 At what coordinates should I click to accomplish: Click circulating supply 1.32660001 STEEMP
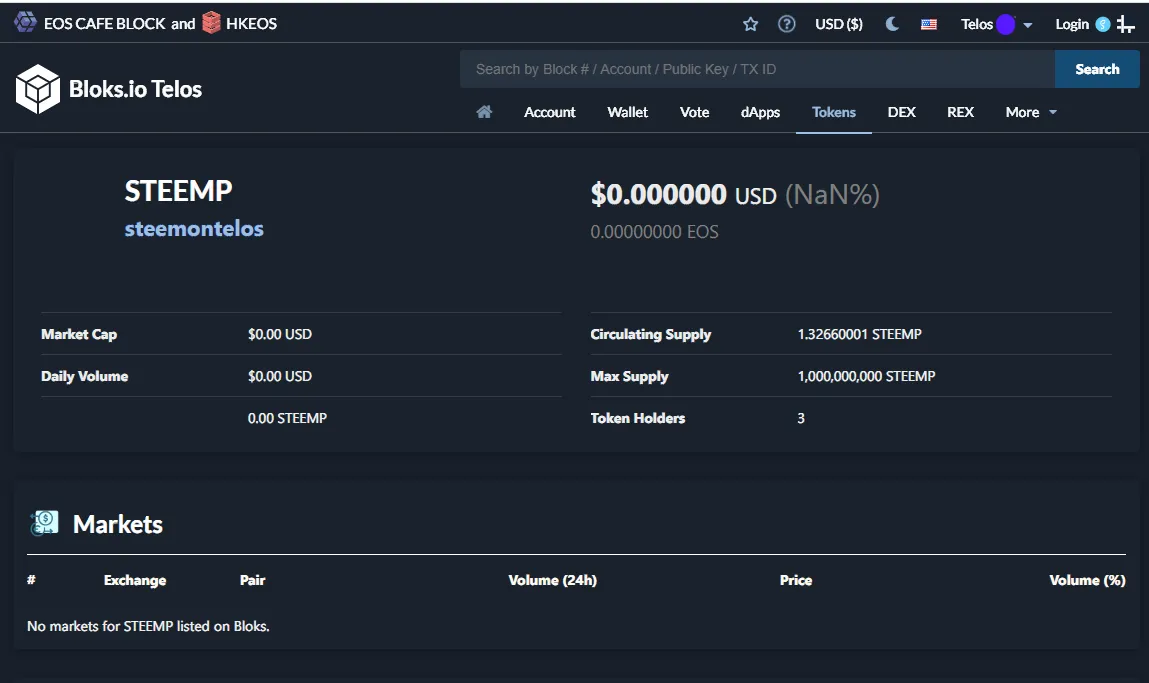tap(860, 334)
